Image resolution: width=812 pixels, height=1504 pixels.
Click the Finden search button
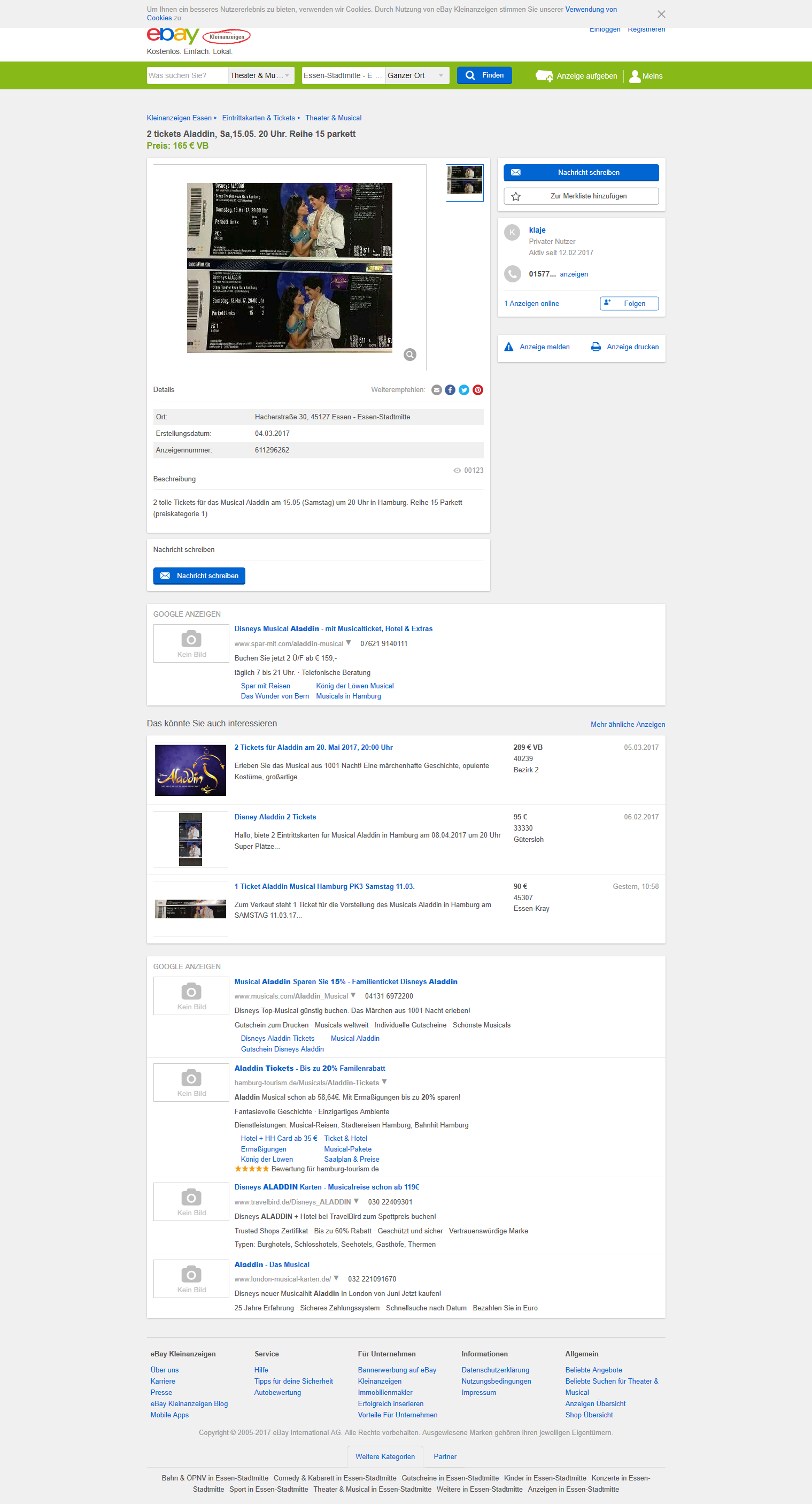[x=484, y=75]
